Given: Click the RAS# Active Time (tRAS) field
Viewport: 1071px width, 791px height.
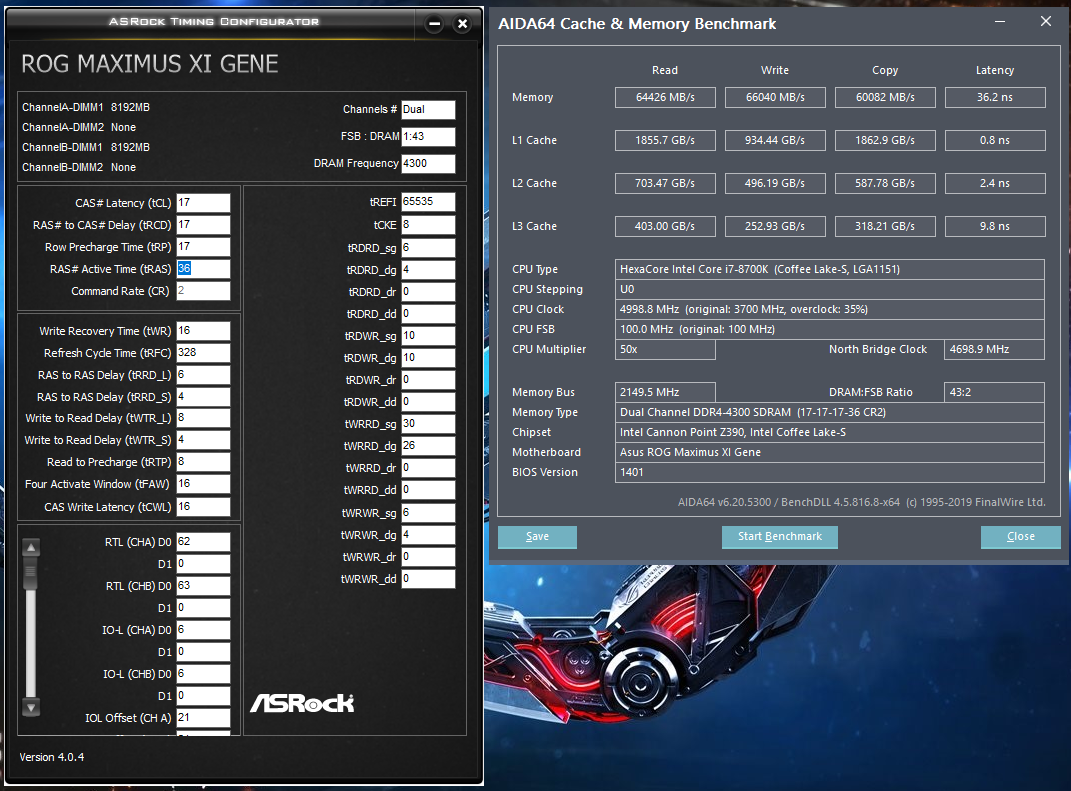Looking at the screenshot, I should tap(203, 268).
